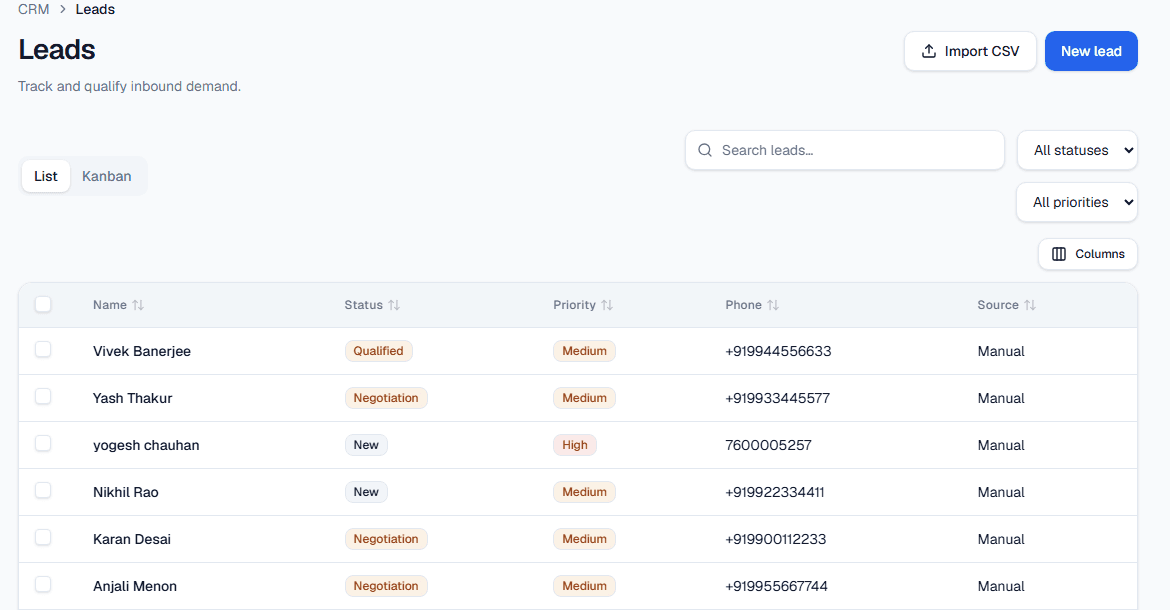Click the Leads breadcrumb item
Screen dimensions: 1170x610
95,10
